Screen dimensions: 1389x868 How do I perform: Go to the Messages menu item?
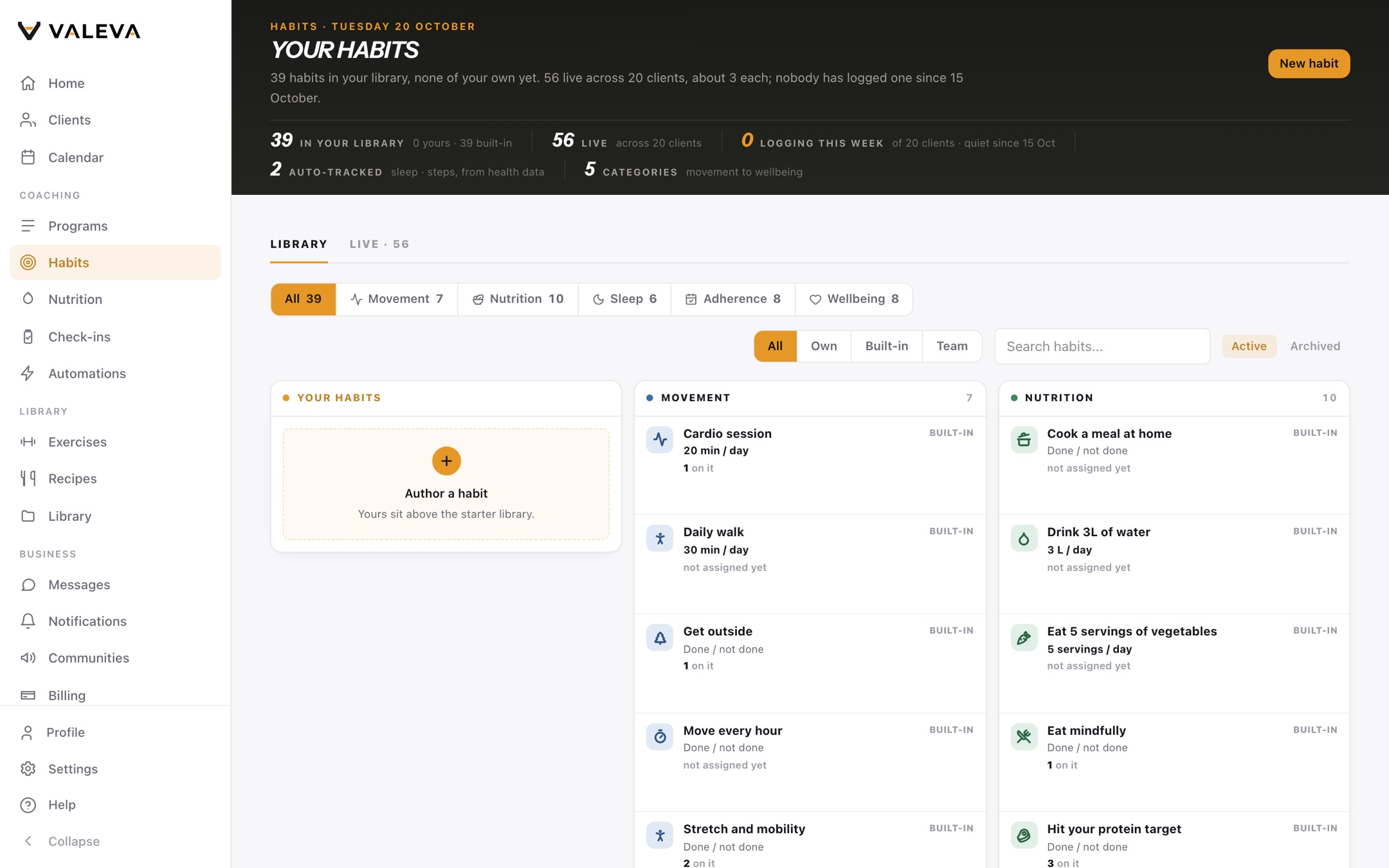(x=116, y=584)
